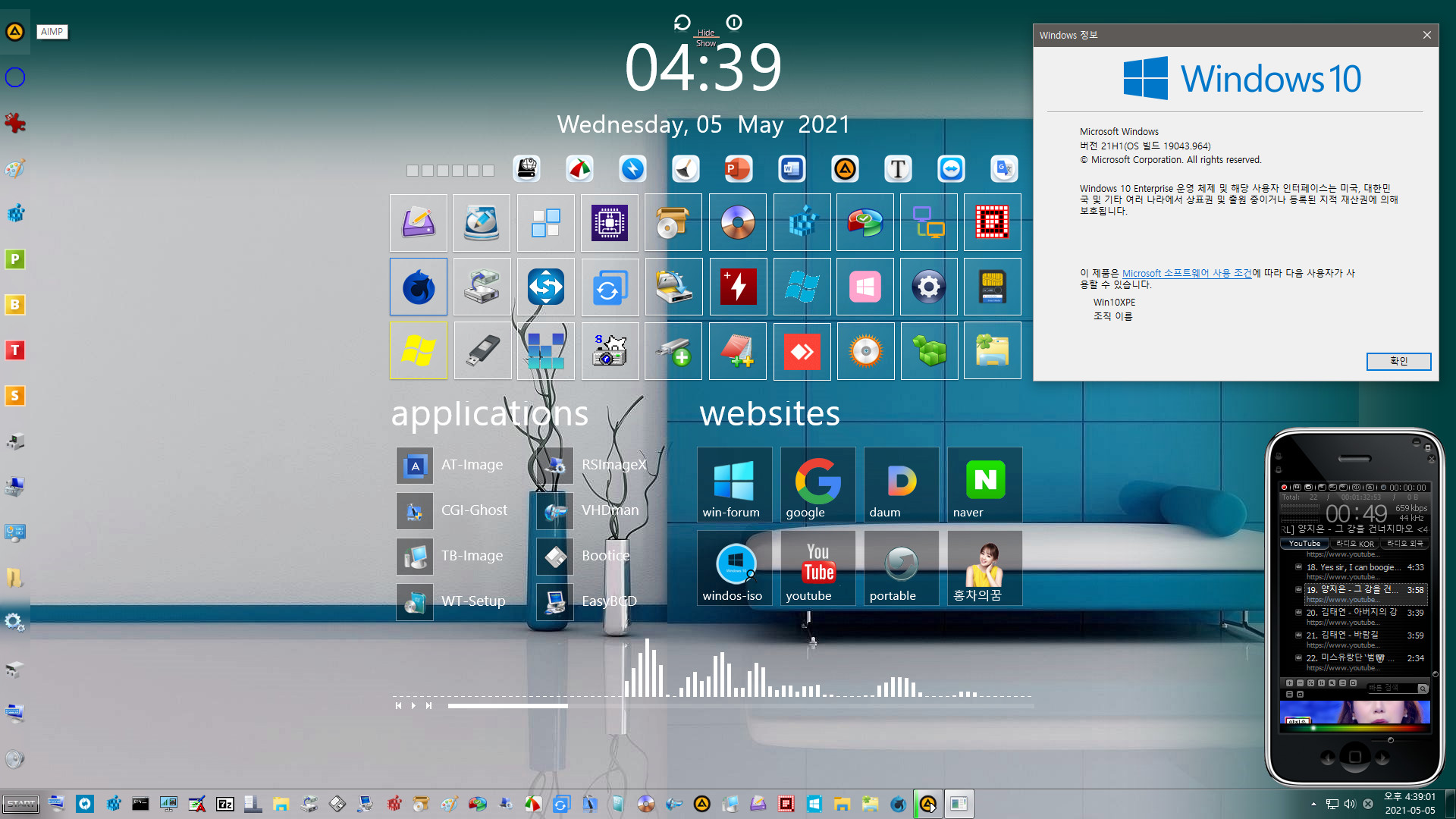Launch the green registry cubes tile
Viewport: 1456px width, 819px height.
coord(929,351)
